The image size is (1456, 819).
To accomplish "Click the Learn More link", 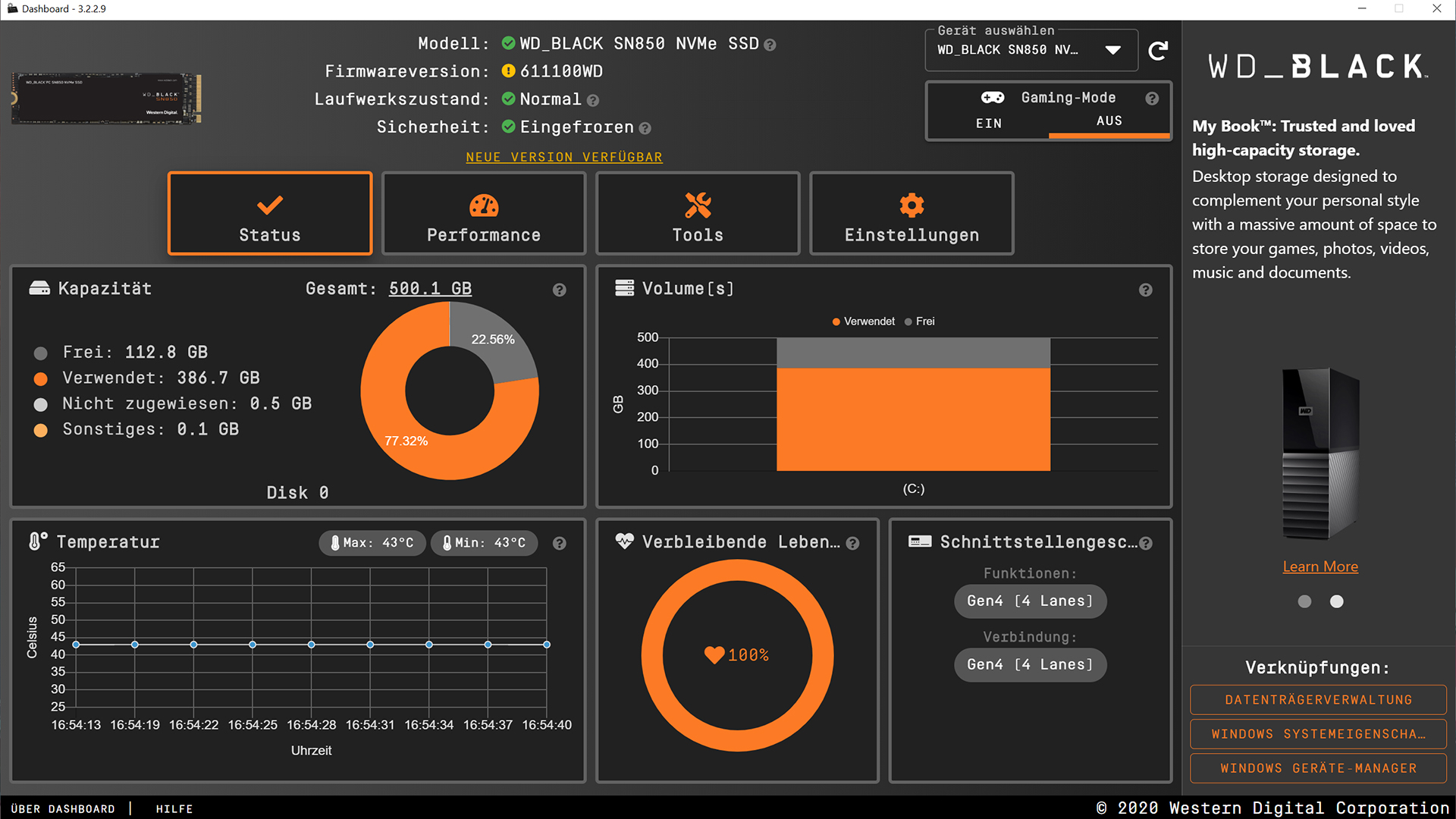I will pos(1320,566).
